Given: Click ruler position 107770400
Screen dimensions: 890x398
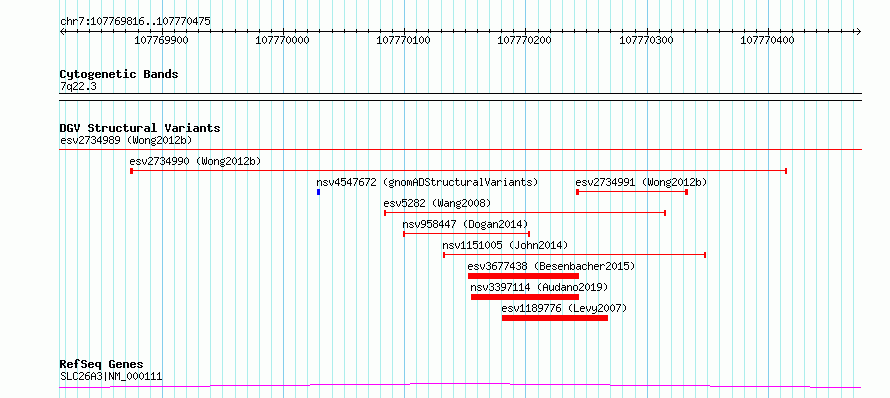Looking at the screenshot, I should 767,40.
